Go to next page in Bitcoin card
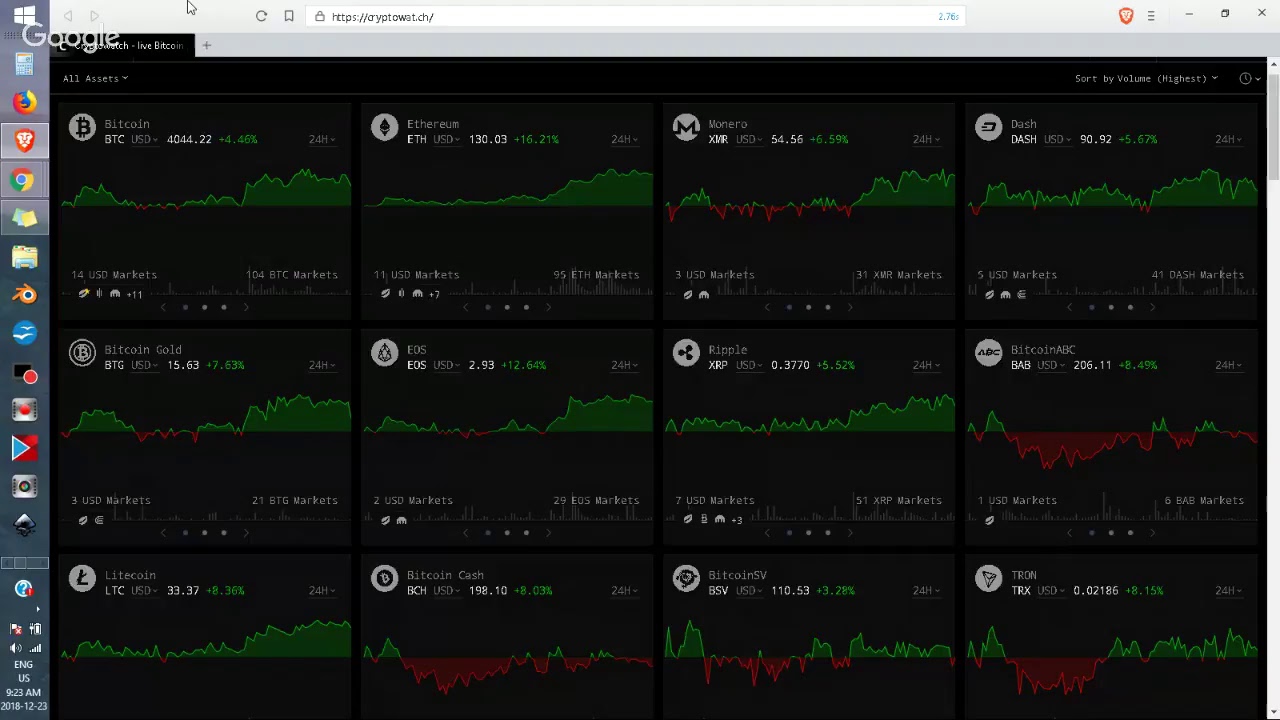The height and width of the screenshot is (720, 1280). (x=246, y=307)
